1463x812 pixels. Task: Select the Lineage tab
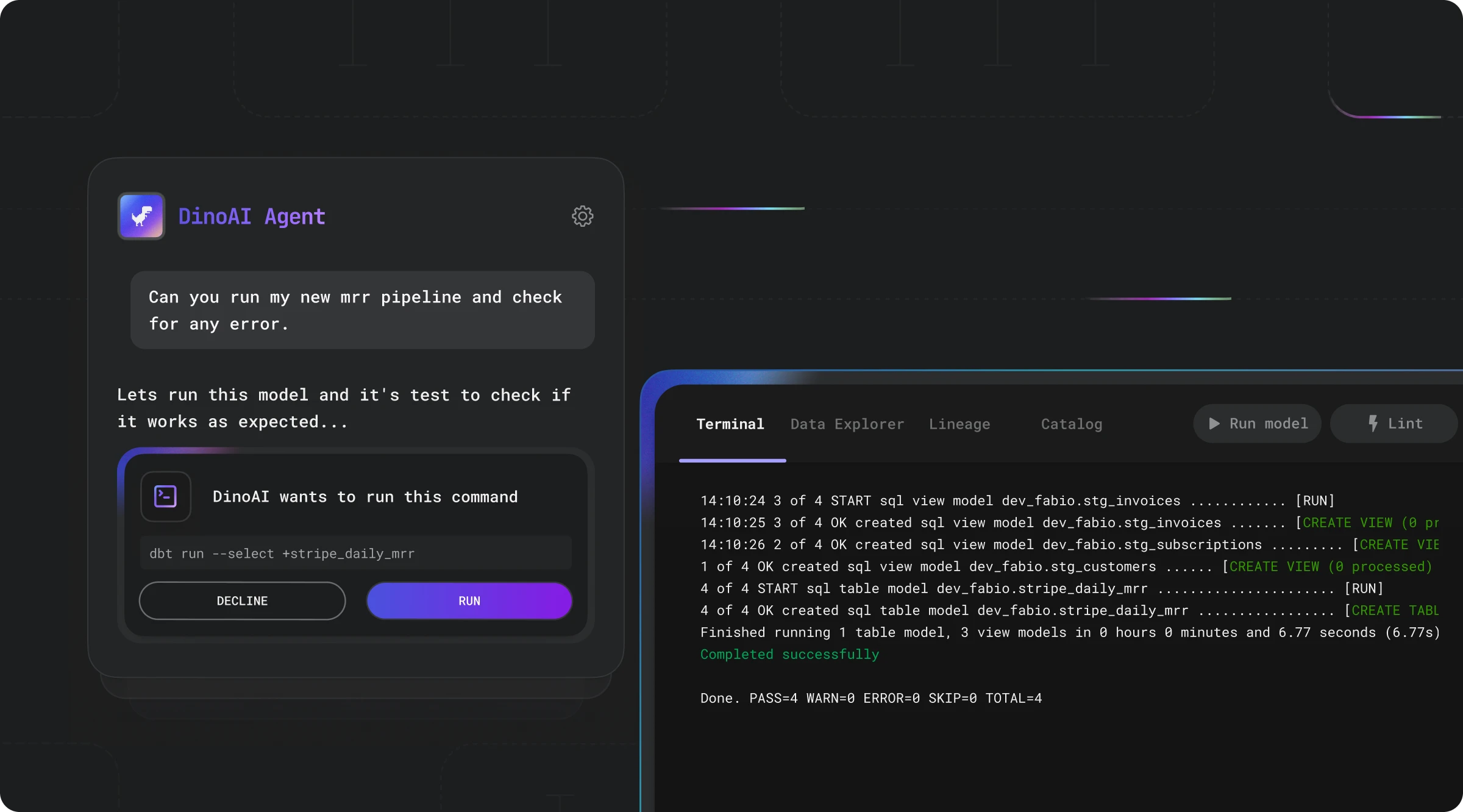click(959, 424)
